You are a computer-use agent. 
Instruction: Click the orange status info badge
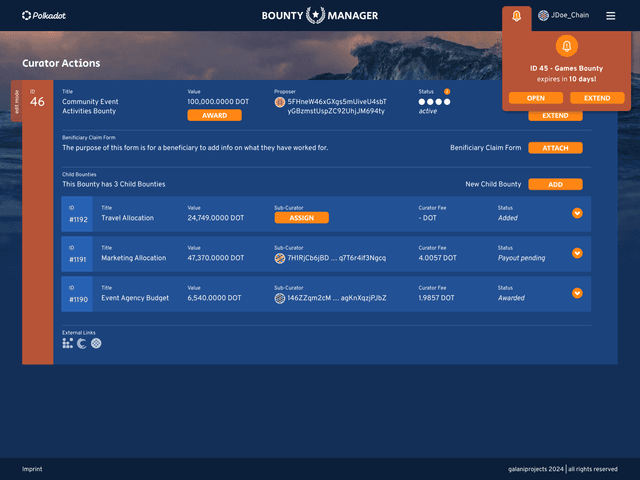point(447,92)
